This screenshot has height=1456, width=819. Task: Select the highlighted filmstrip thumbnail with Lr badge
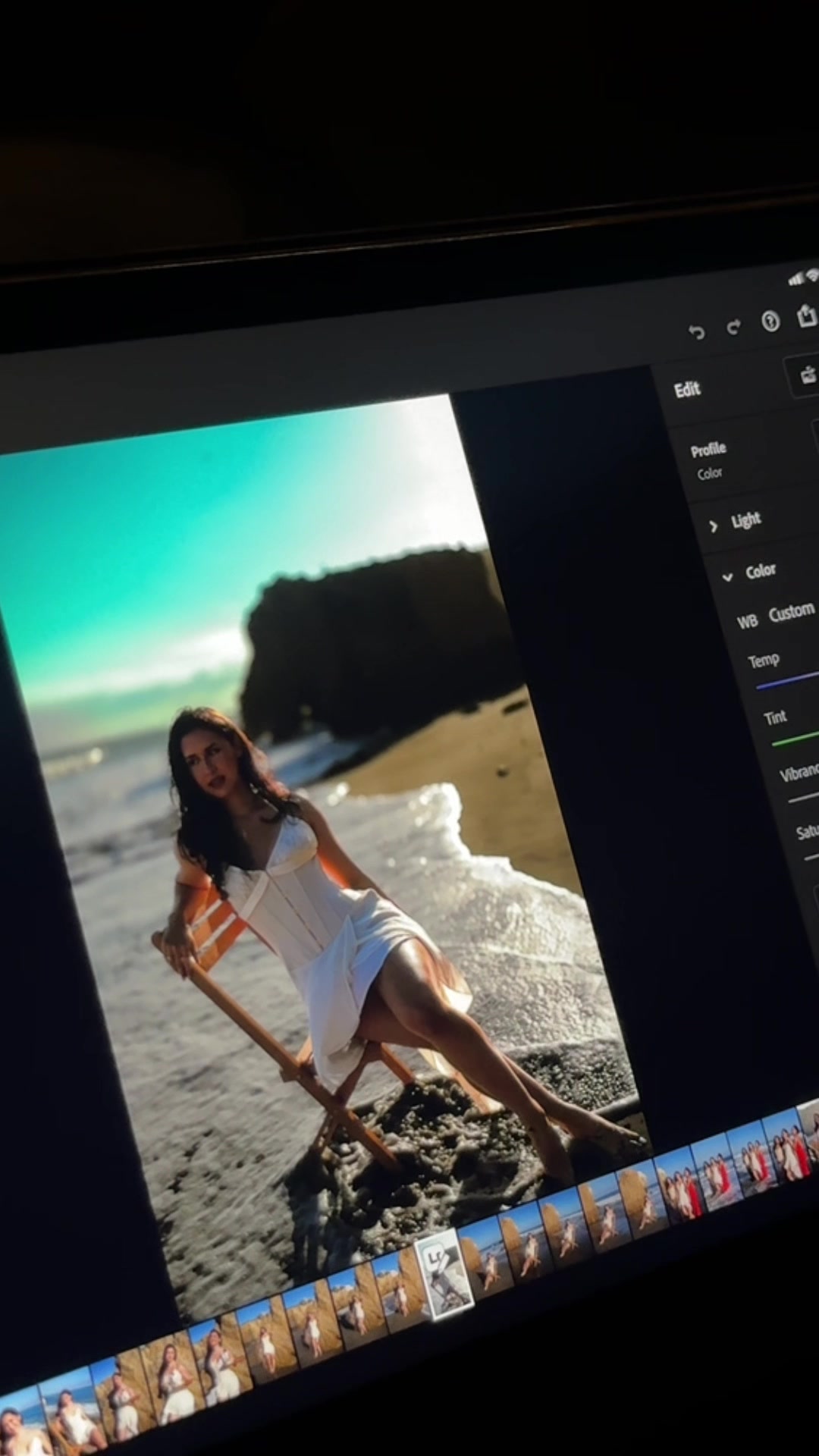[x=444, y=1276]
